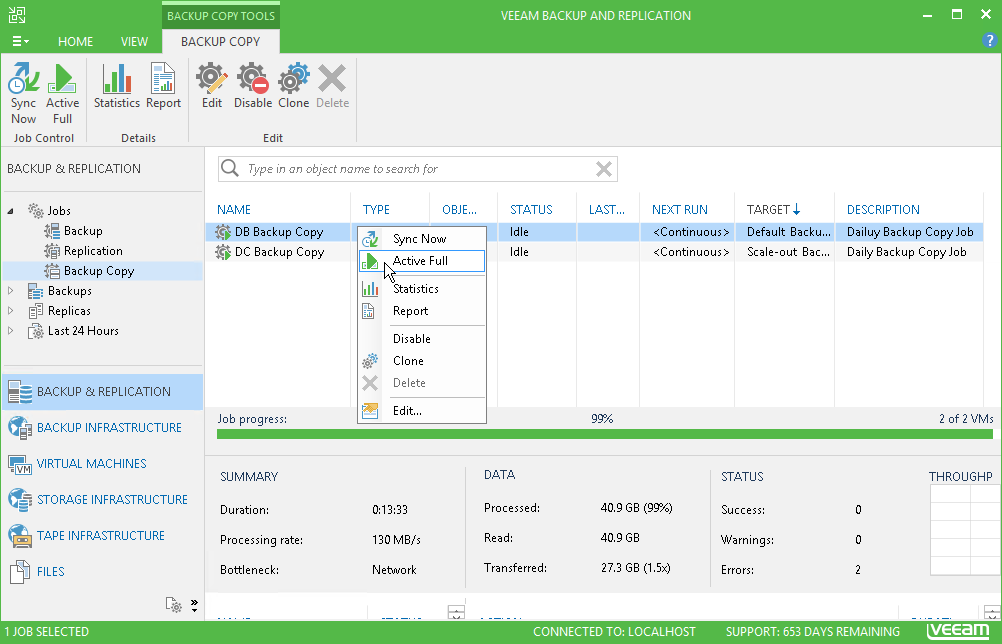Click the Edit gear-pencil ribbon icon
The height and width of the screenshot is (644, 1002).
pyautogui.click(x=212, y=79)
